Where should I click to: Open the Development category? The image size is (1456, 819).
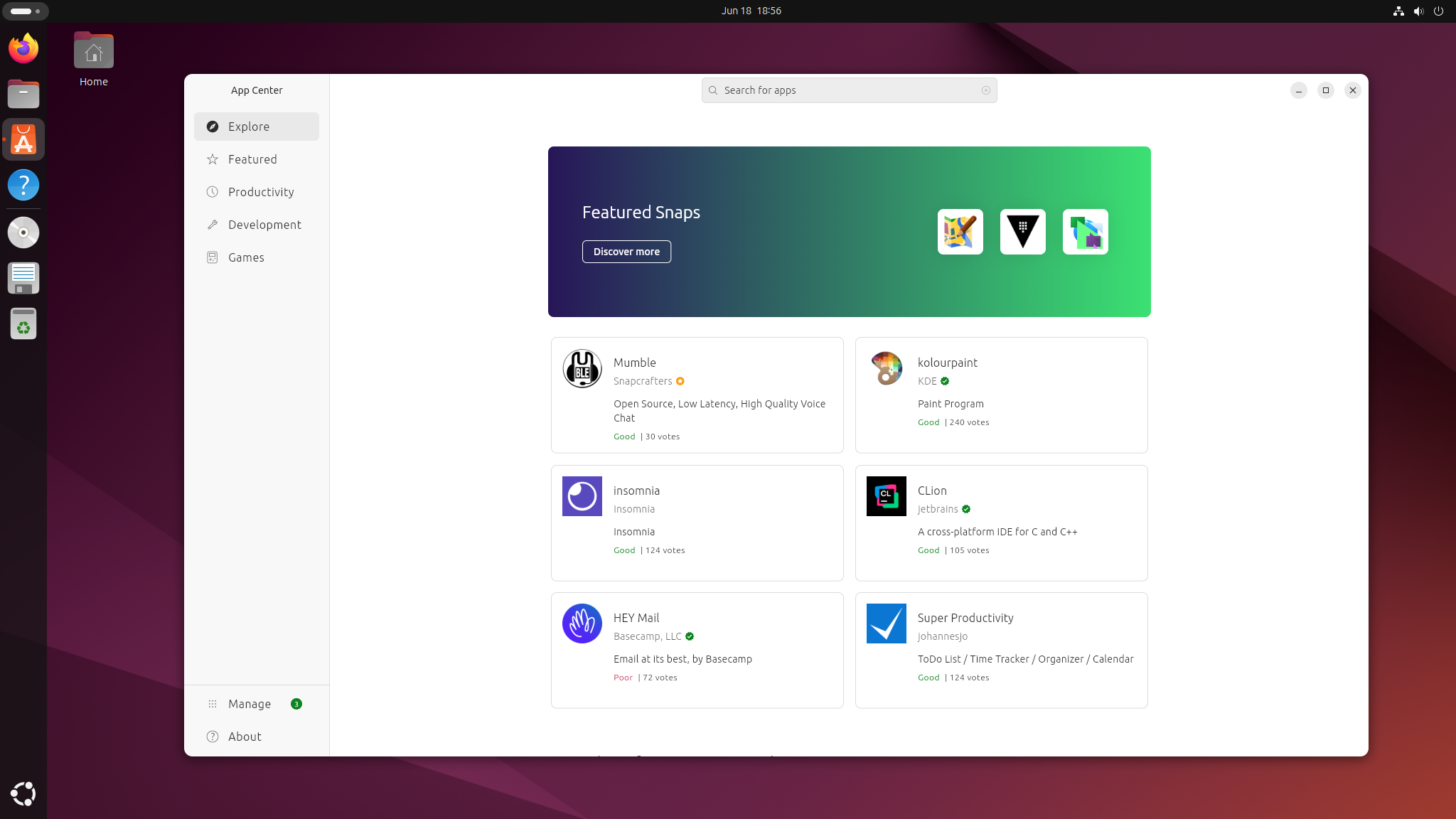click(264, 225)
